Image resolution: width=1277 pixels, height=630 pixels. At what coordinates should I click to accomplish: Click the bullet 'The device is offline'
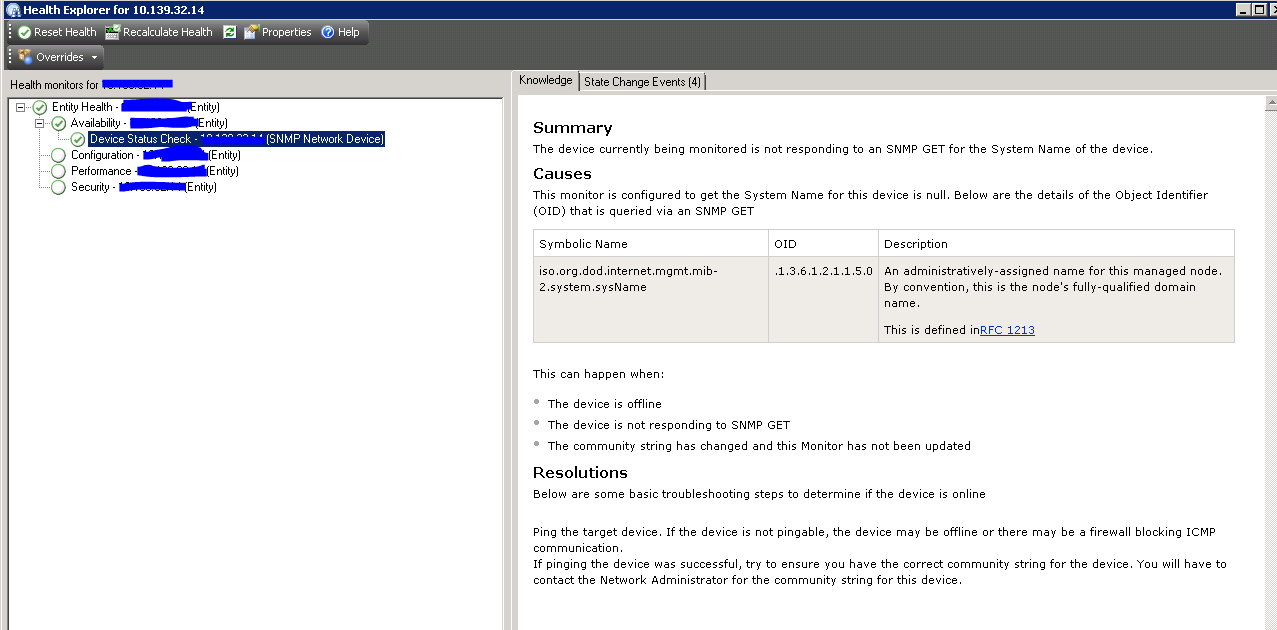[x=604, y=404]
